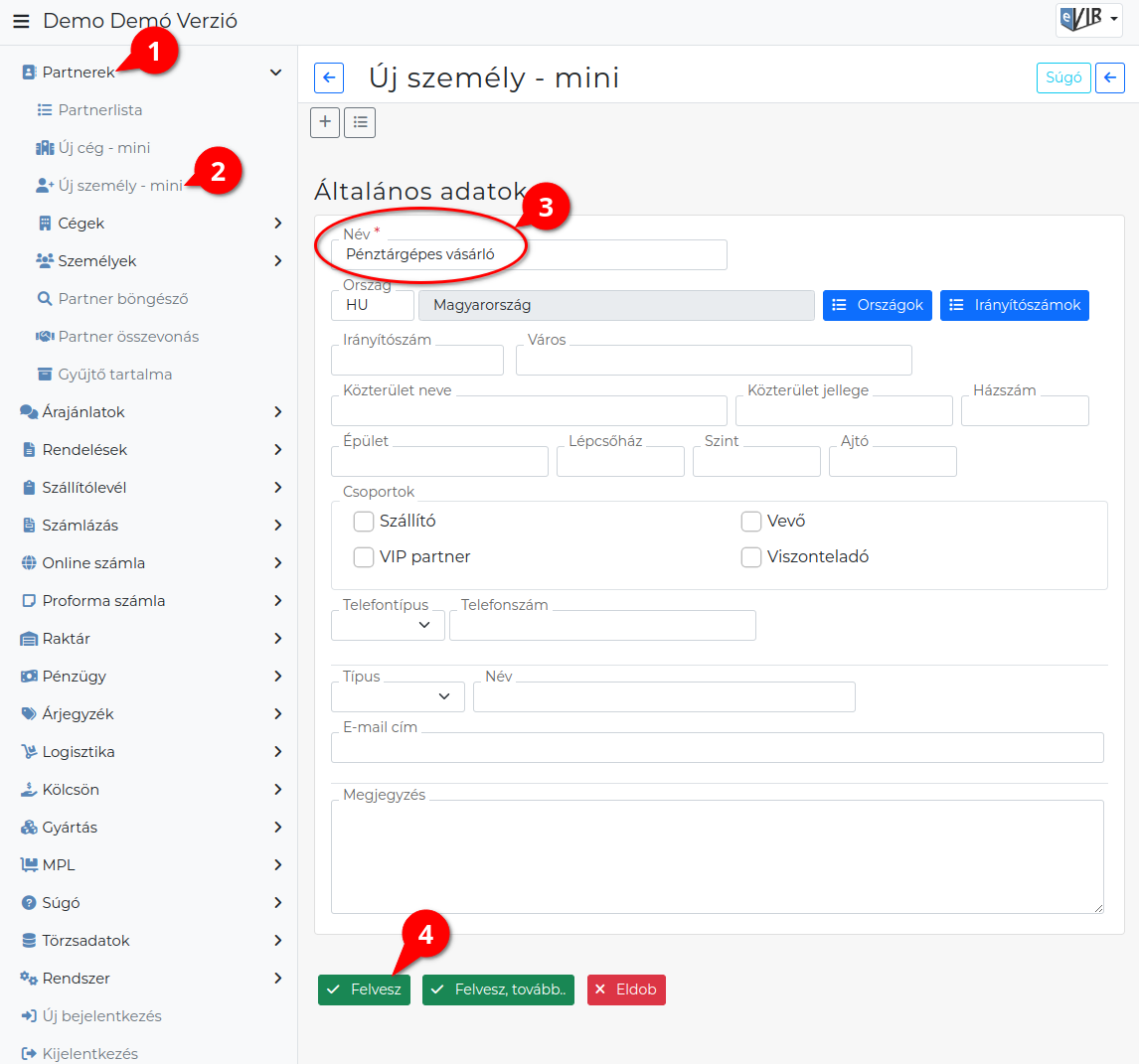Image resolution: width=1139 pixels, height=1064 pixels.
Task: Click the MPL pallet icon
Action: tap(29, 865)
